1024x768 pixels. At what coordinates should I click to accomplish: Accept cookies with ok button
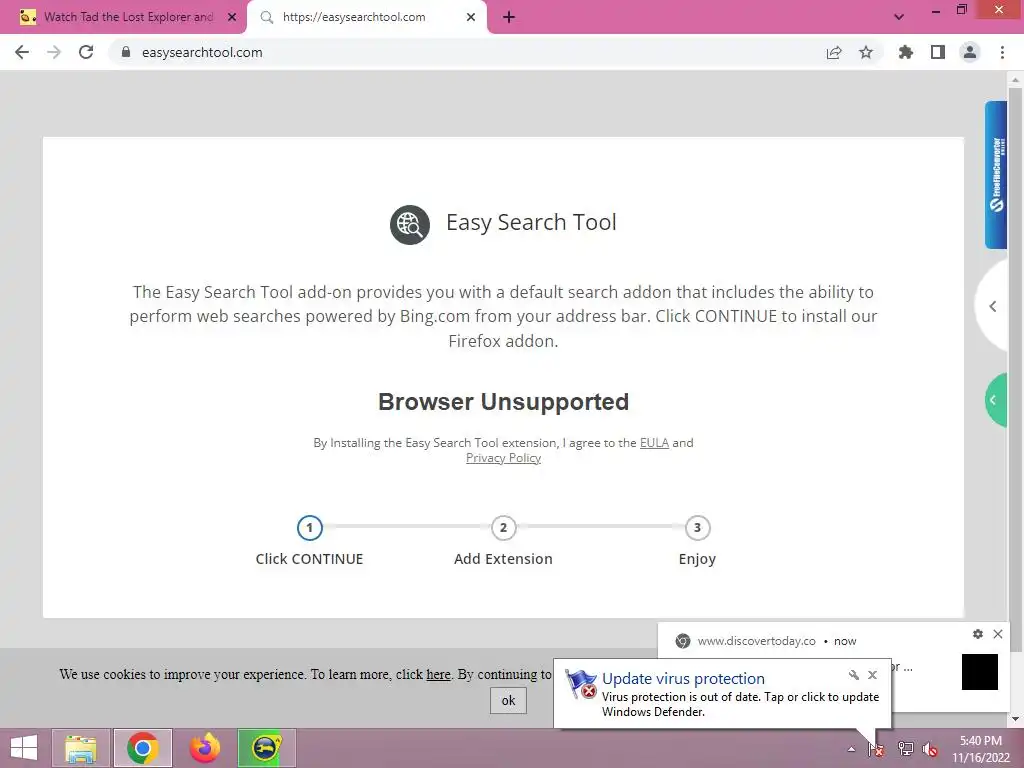[x=508, y=701]
